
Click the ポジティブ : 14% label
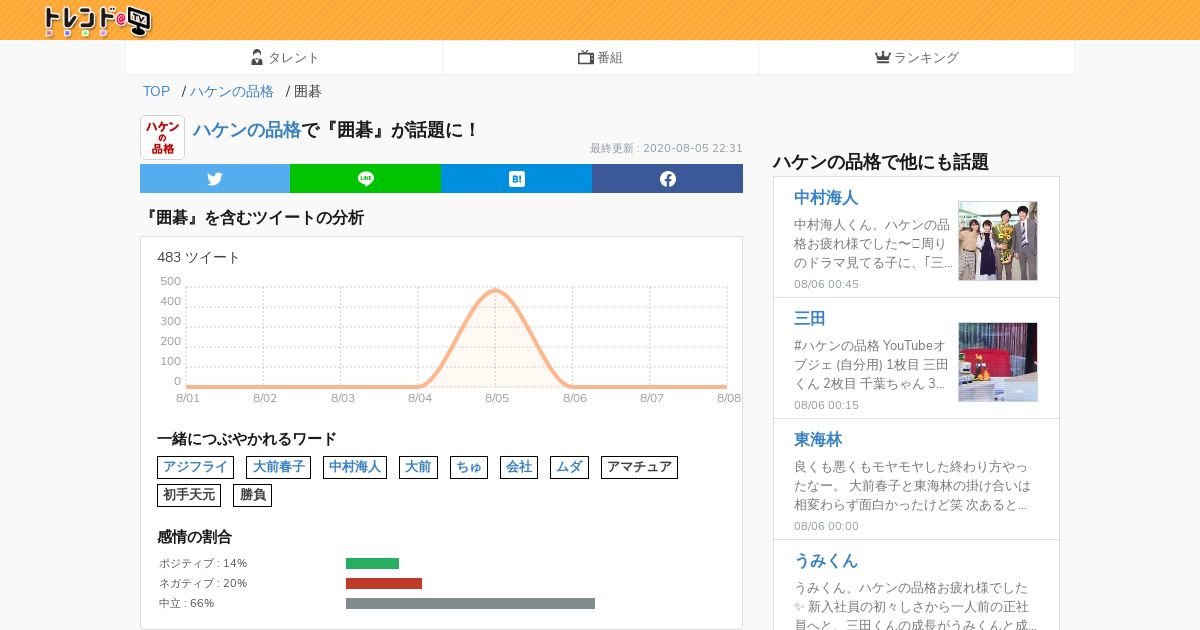point(203,563)
